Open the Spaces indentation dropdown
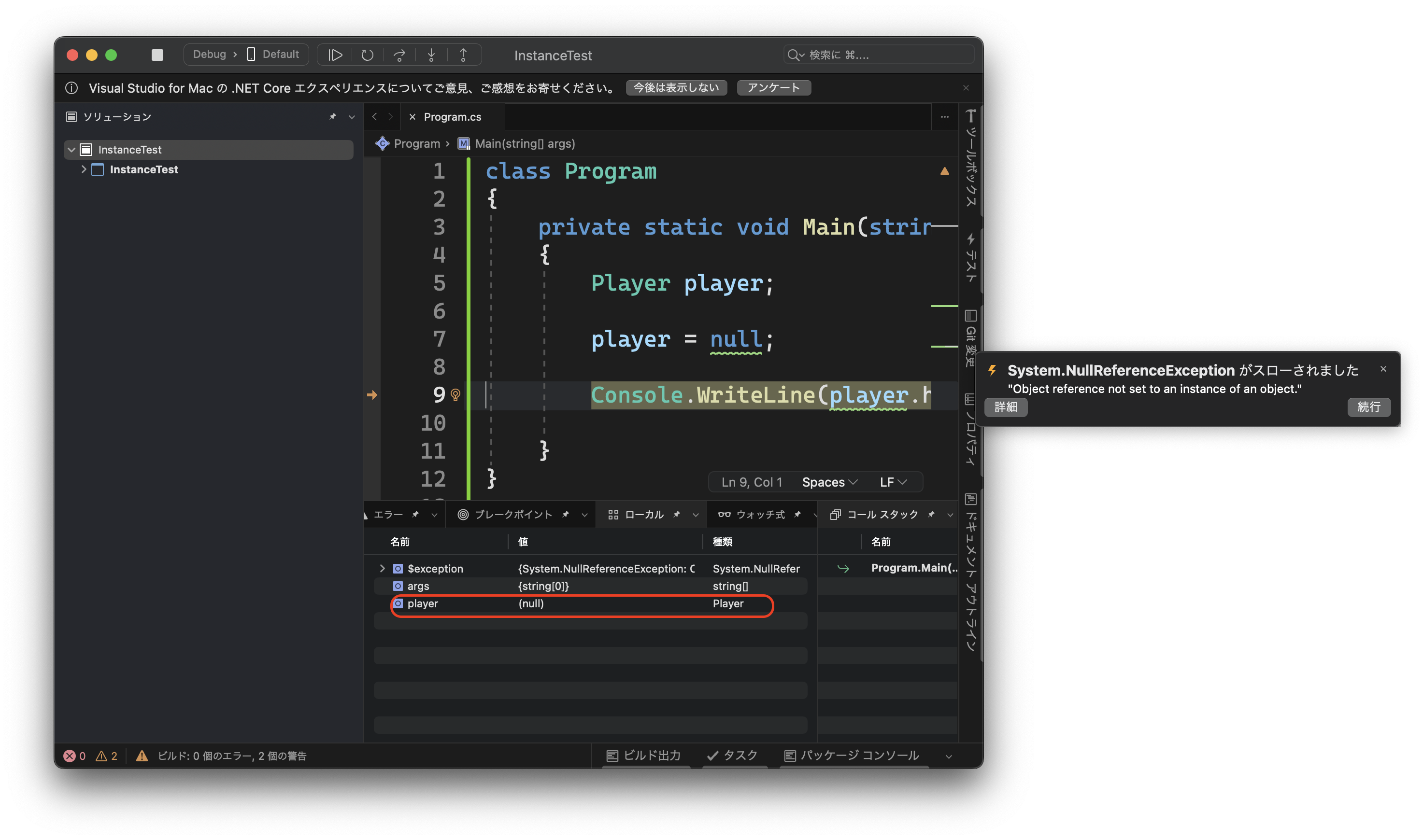Image resolution: width=1423 pixels, height=840 pixels. tap(829, 482)
